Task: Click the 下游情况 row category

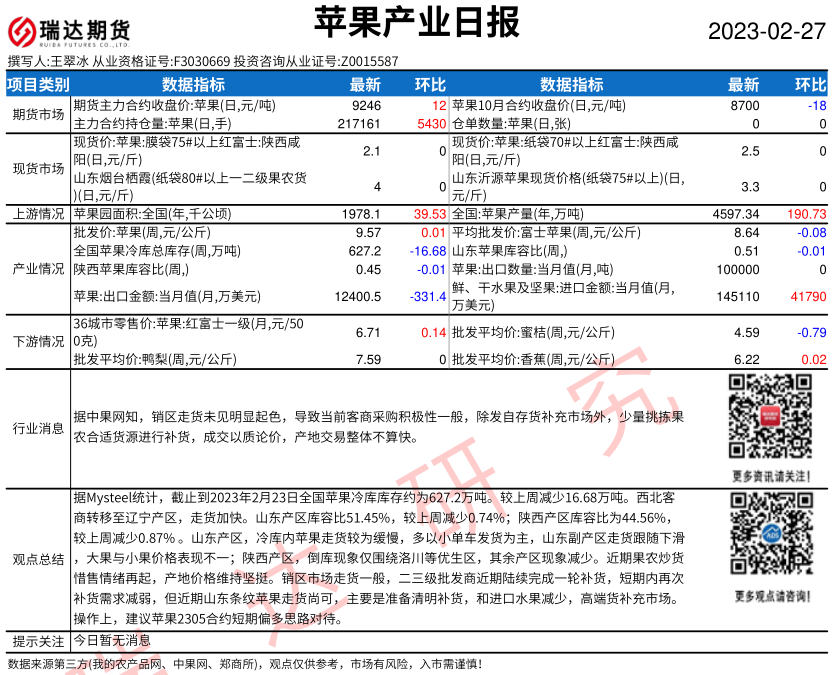Action: 38,341
